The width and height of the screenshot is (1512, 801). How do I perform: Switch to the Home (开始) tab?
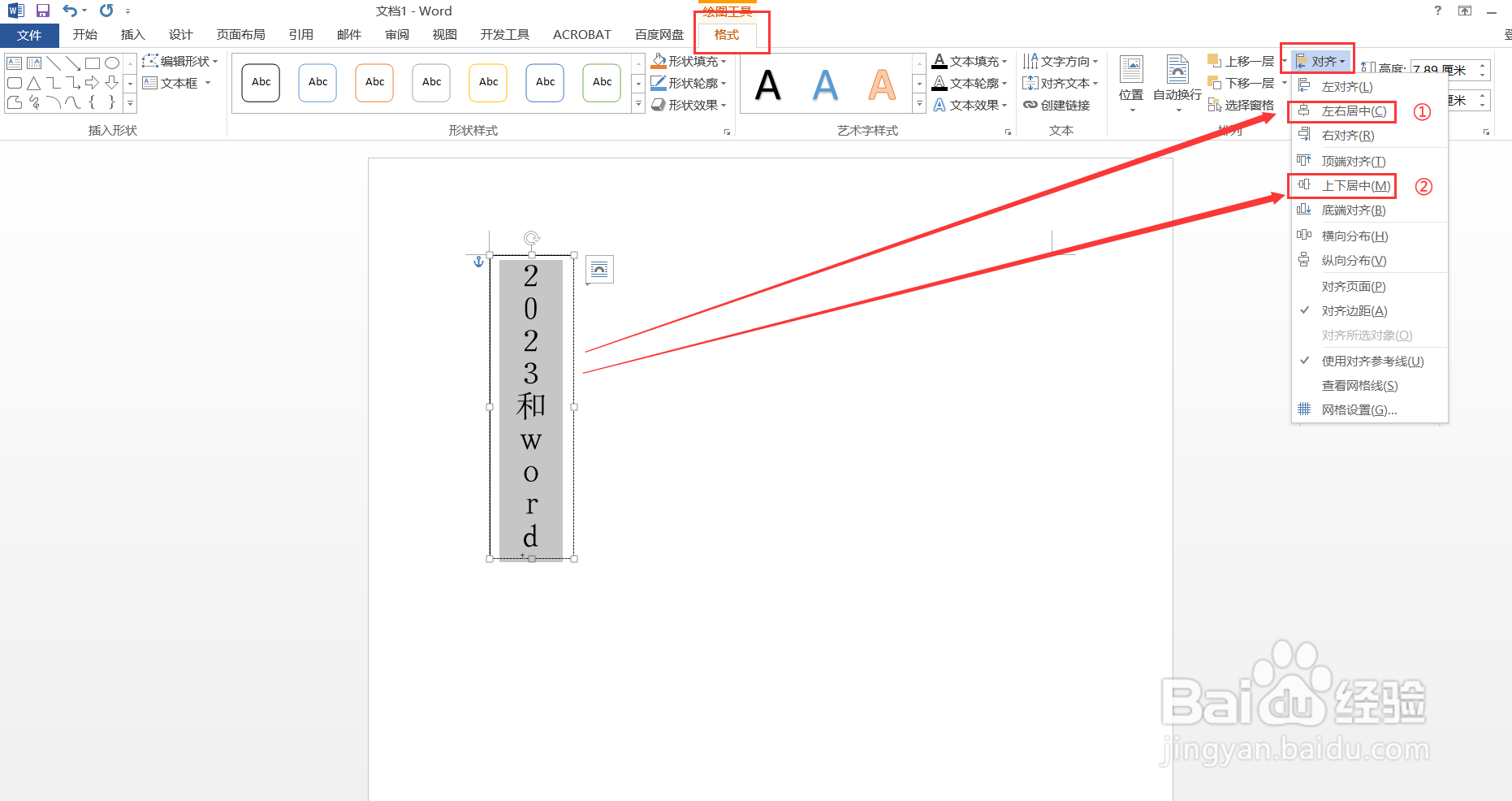(x=85, y=35)
